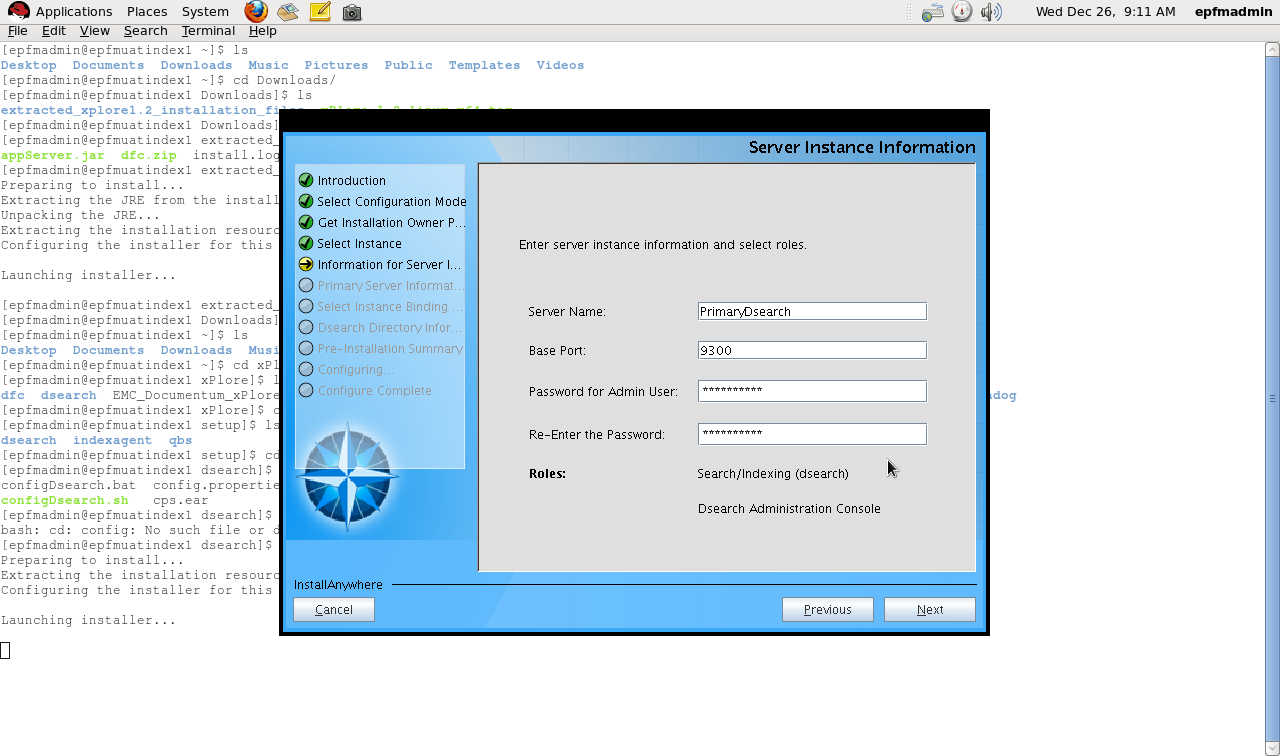
Task: Open the Tomboy Notes icon
Action: coord(320,12)
